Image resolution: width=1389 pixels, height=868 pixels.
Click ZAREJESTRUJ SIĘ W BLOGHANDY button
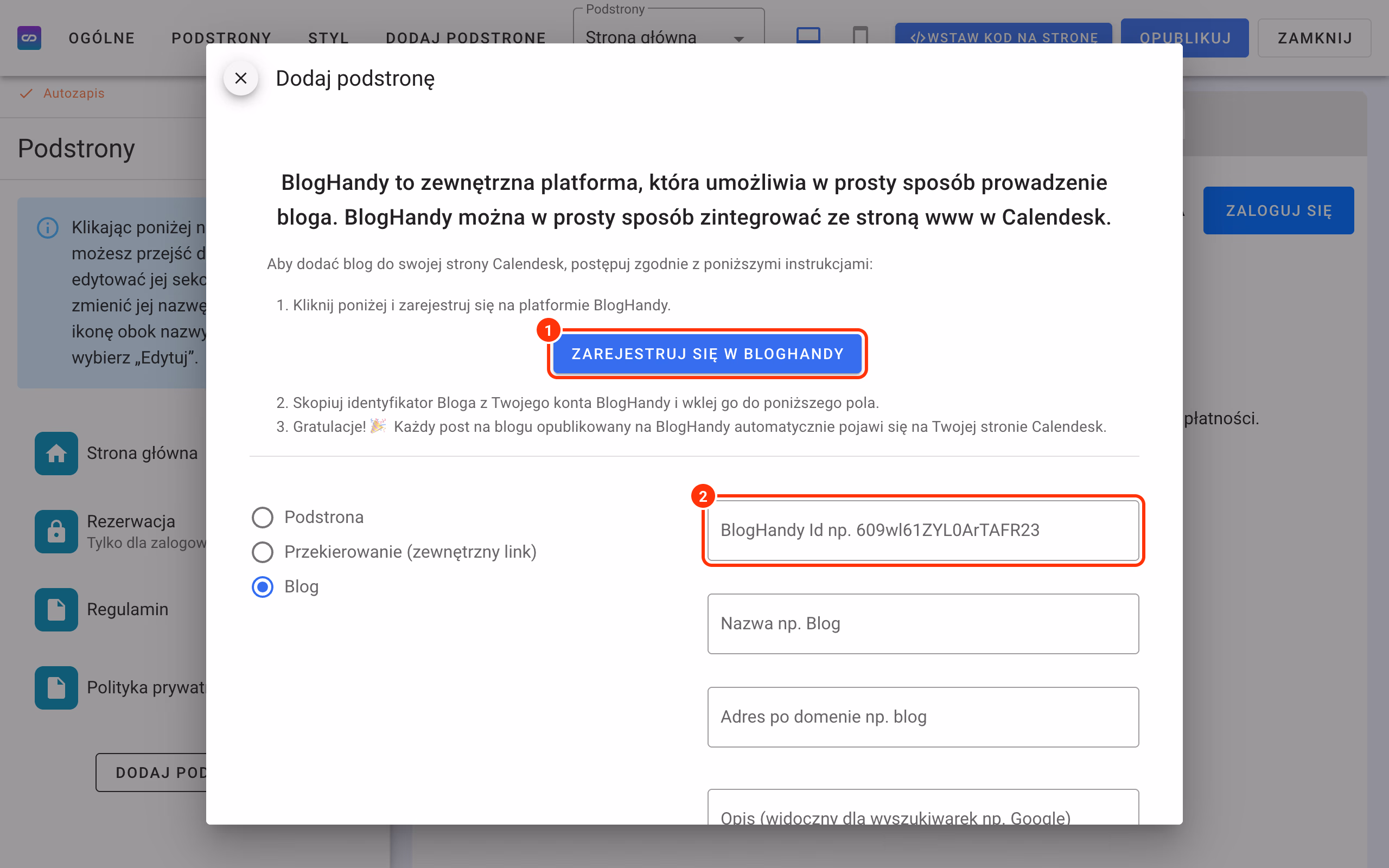[x=707, y=354]
